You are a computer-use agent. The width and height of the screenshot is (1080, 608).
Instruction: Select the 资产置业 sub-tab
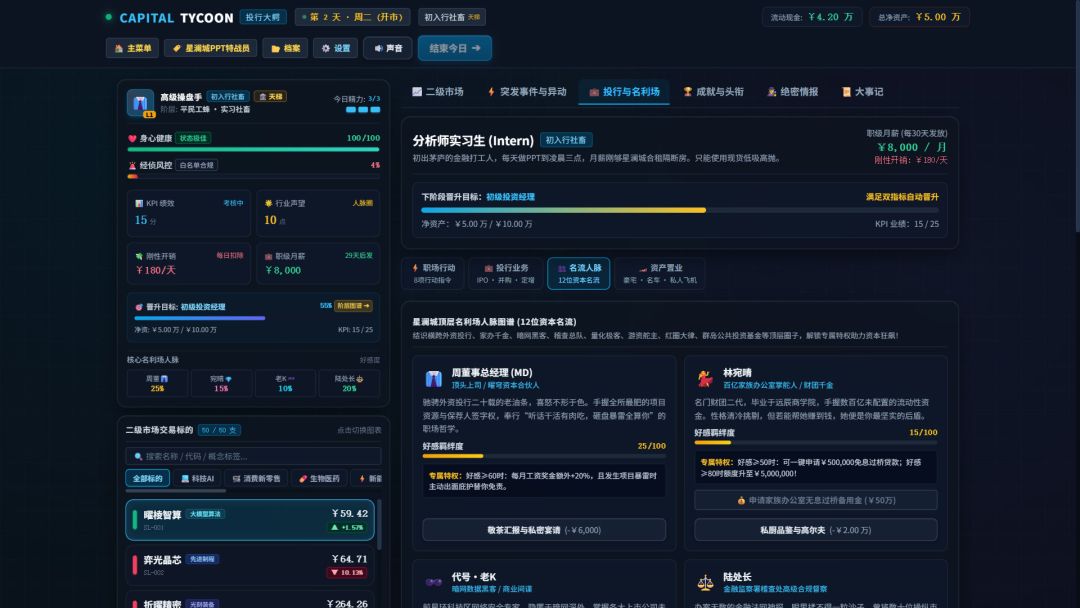660,273
